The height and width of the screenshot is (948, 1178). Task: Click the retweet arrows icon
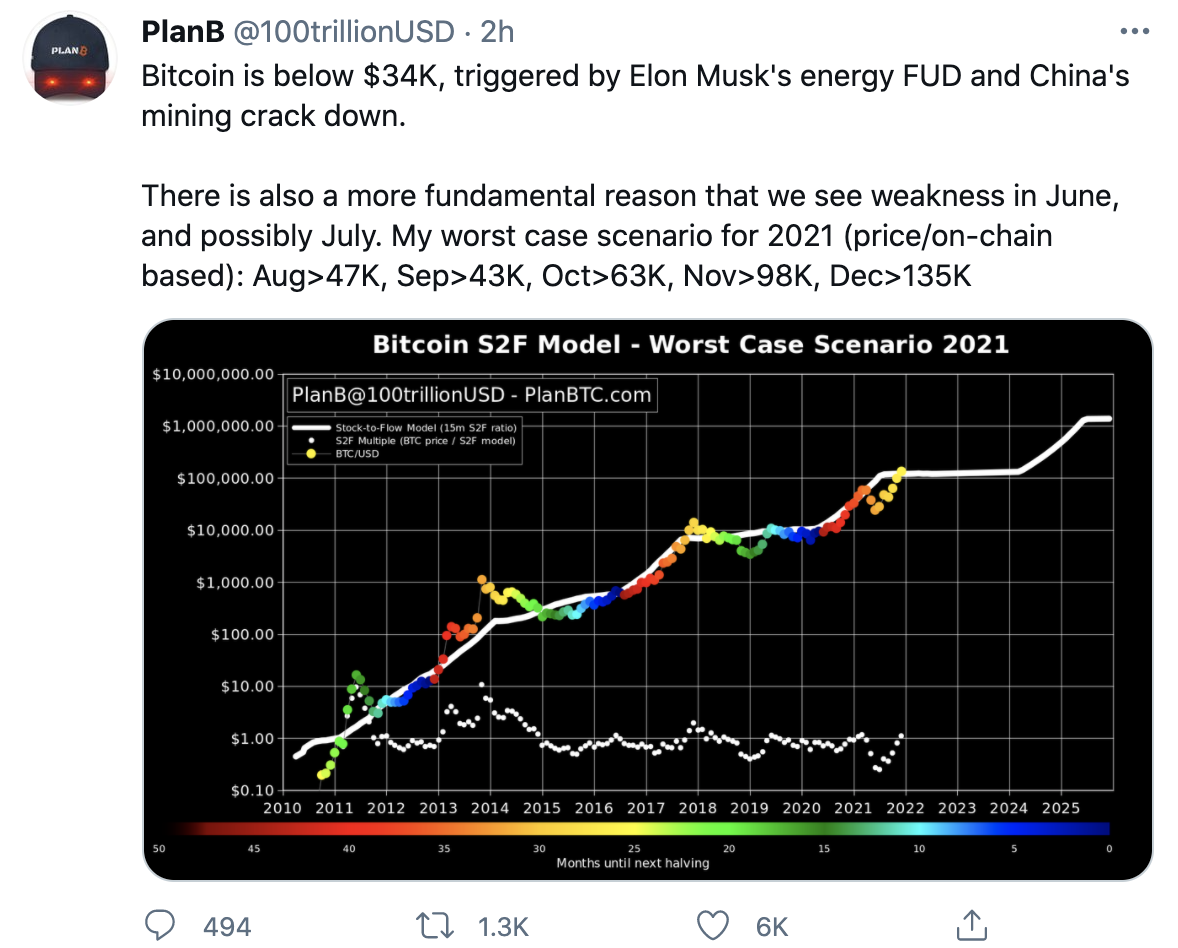coord(436,925)
